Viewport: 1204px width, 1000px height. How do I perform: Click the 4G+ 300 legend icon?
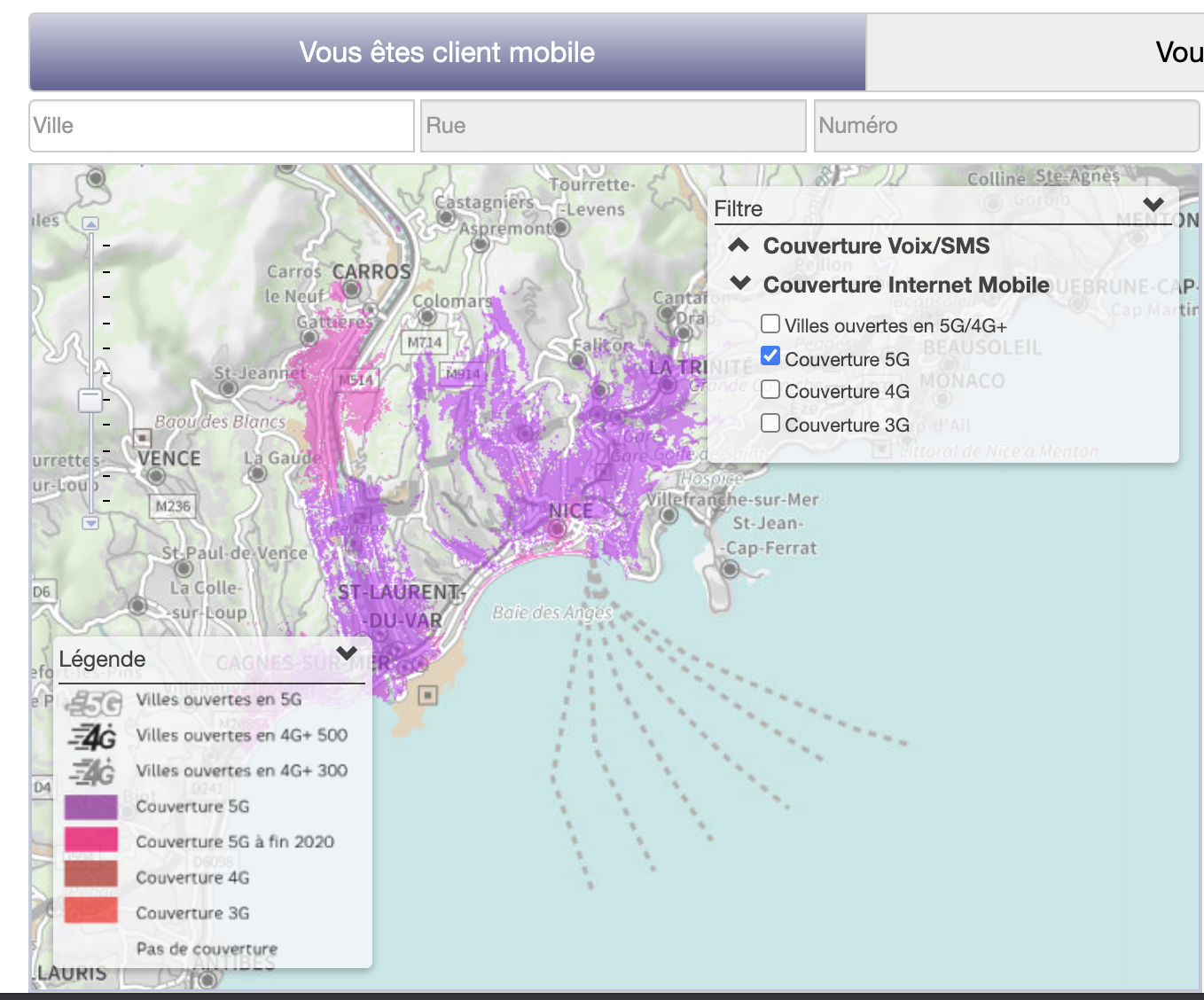pos(92,772)
